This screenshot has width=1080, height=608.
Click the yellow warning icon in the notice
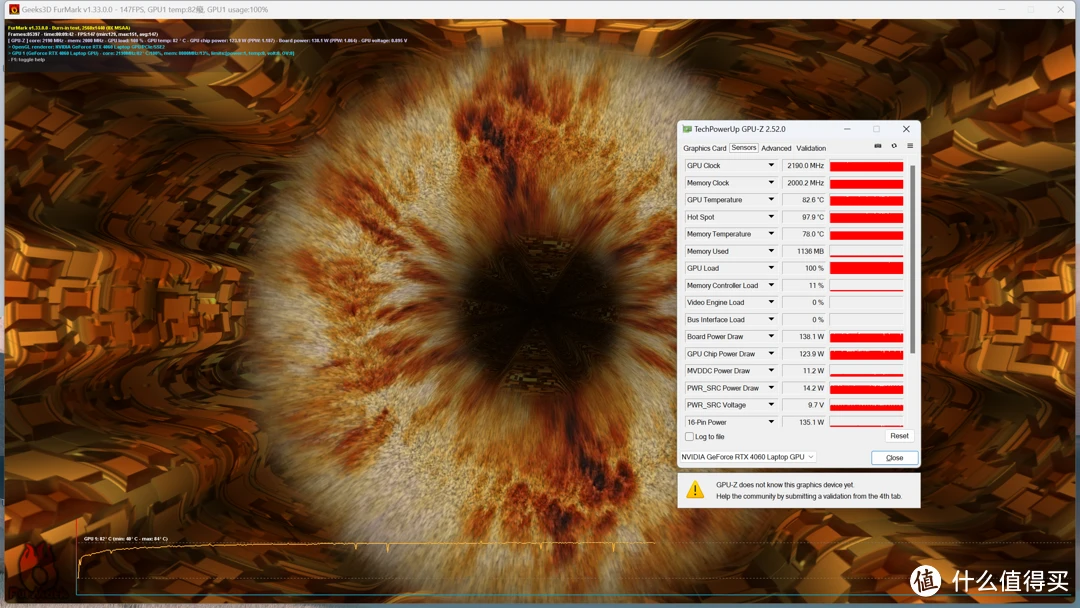coord(694,490)
